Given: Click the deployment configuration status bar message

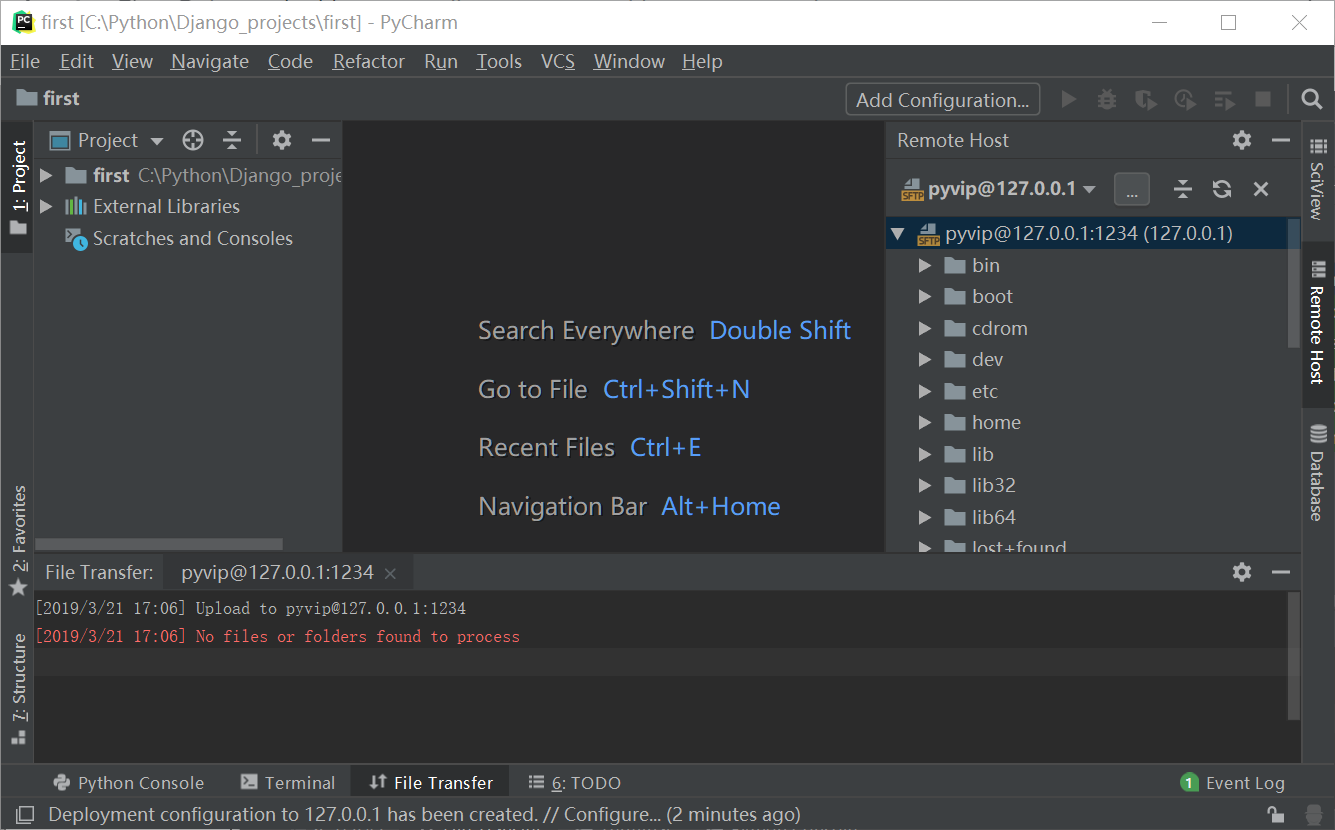Looking at the screenshot, I should pos(424,815).
